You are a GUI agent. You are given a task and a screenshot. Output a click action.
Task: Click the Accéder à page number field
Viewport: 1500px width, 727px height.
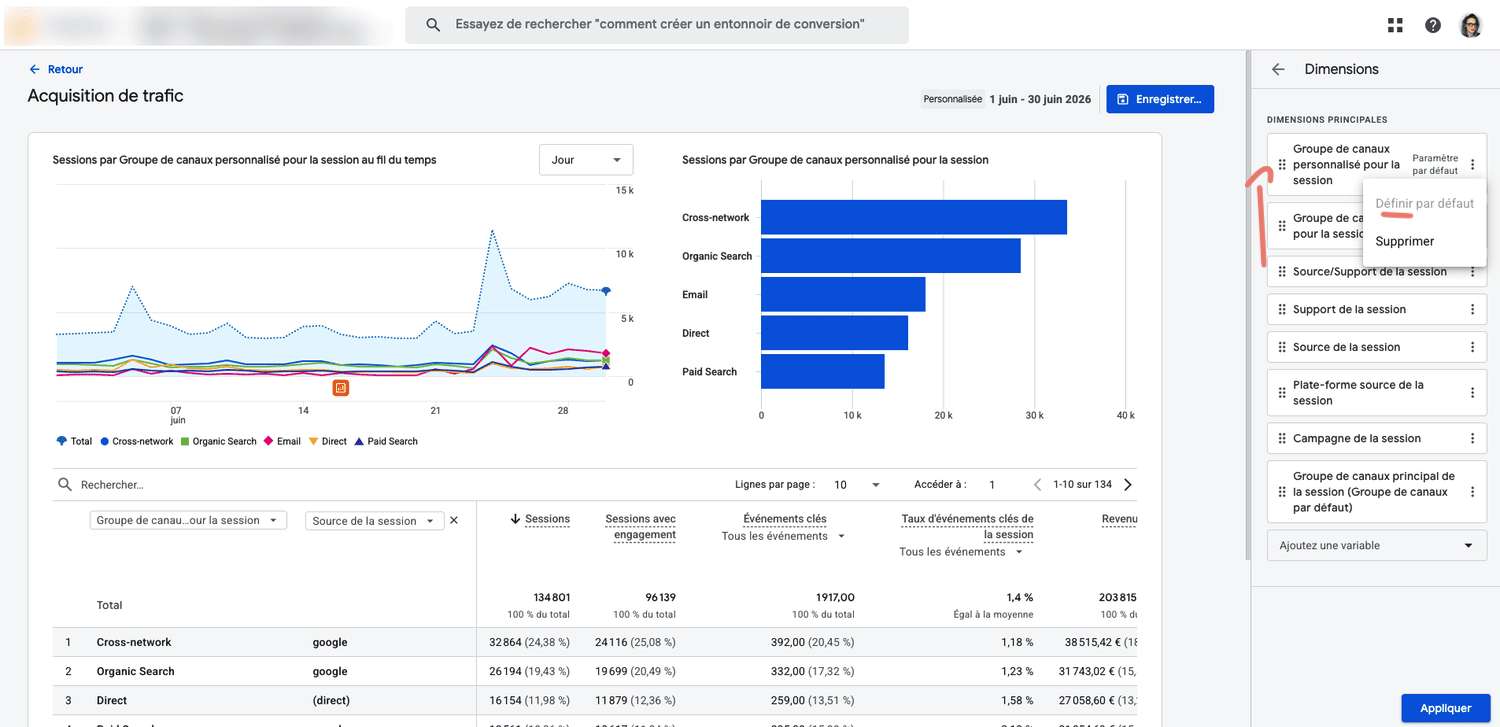click(992, 485)
